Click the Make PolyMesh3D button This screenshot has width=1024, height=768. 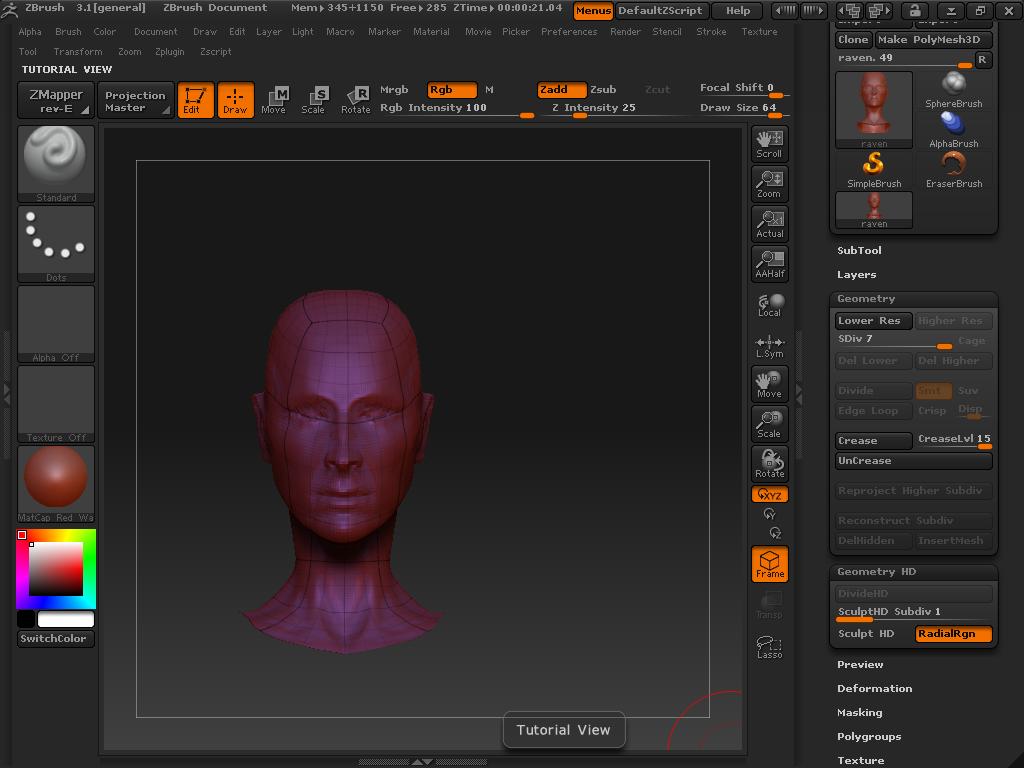click(933, 40)
